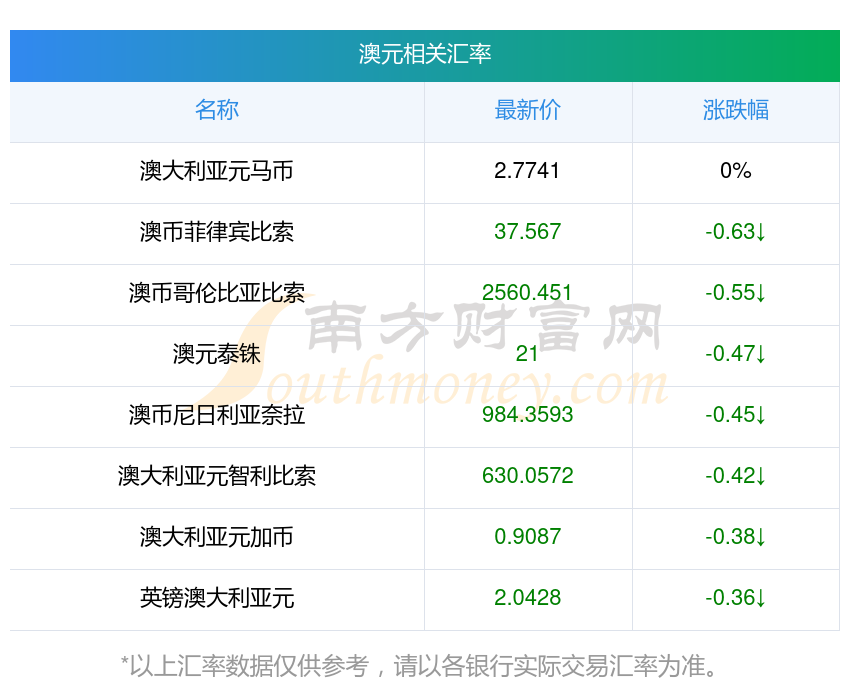
Task: Click the 2.0428 price value
Action: point(527,598)
